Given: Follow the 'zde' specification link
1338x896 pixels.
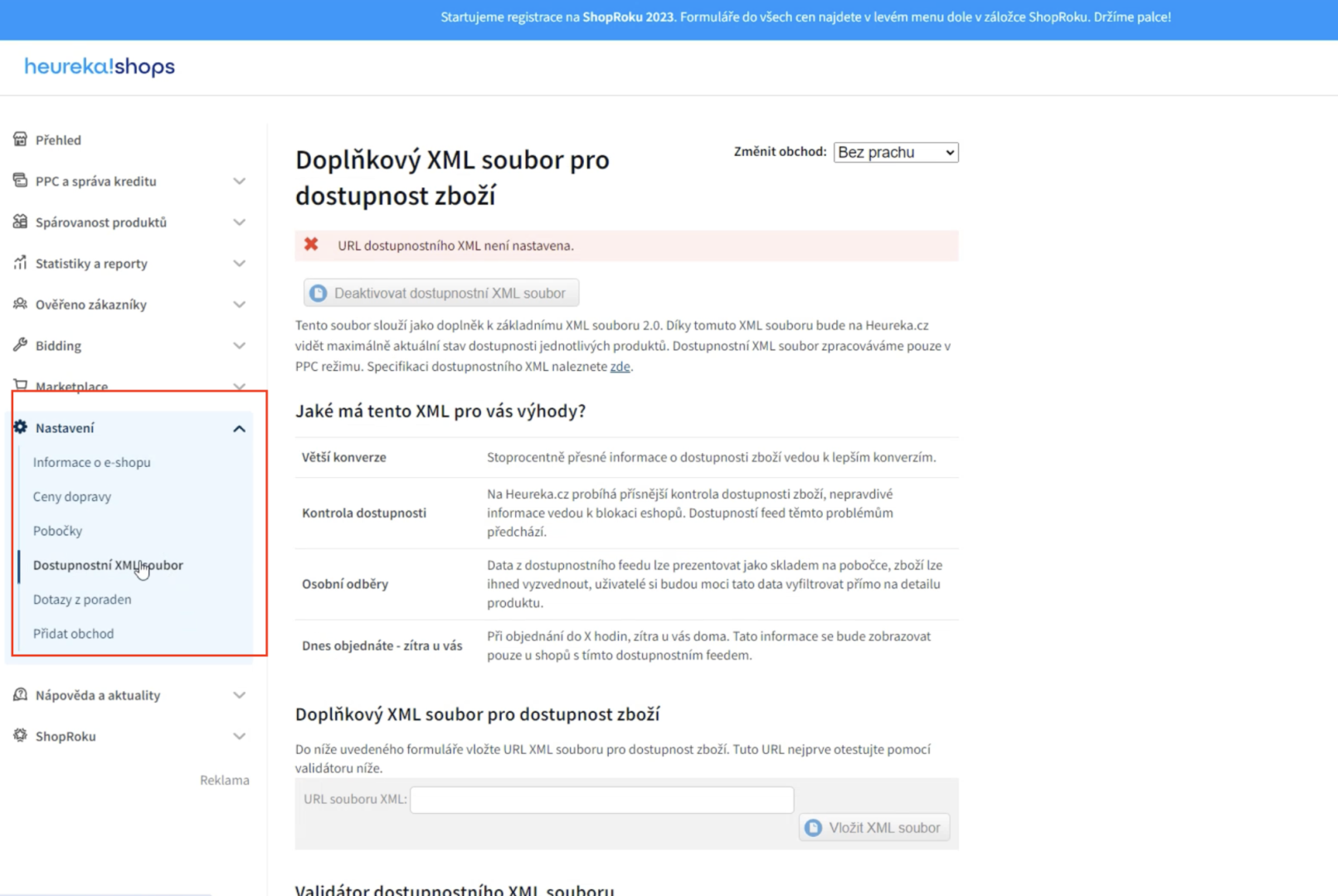Looking at the screenshot, I should point(620,366).
